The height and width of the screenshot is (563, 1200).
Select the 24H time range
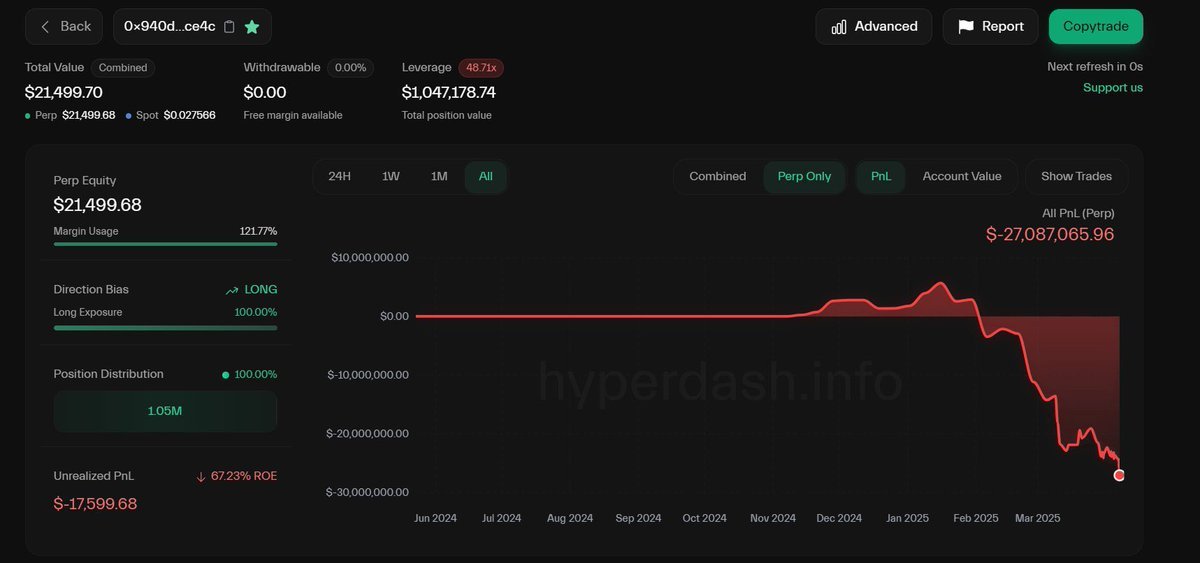pyautogui.click(x=340, y=176)
